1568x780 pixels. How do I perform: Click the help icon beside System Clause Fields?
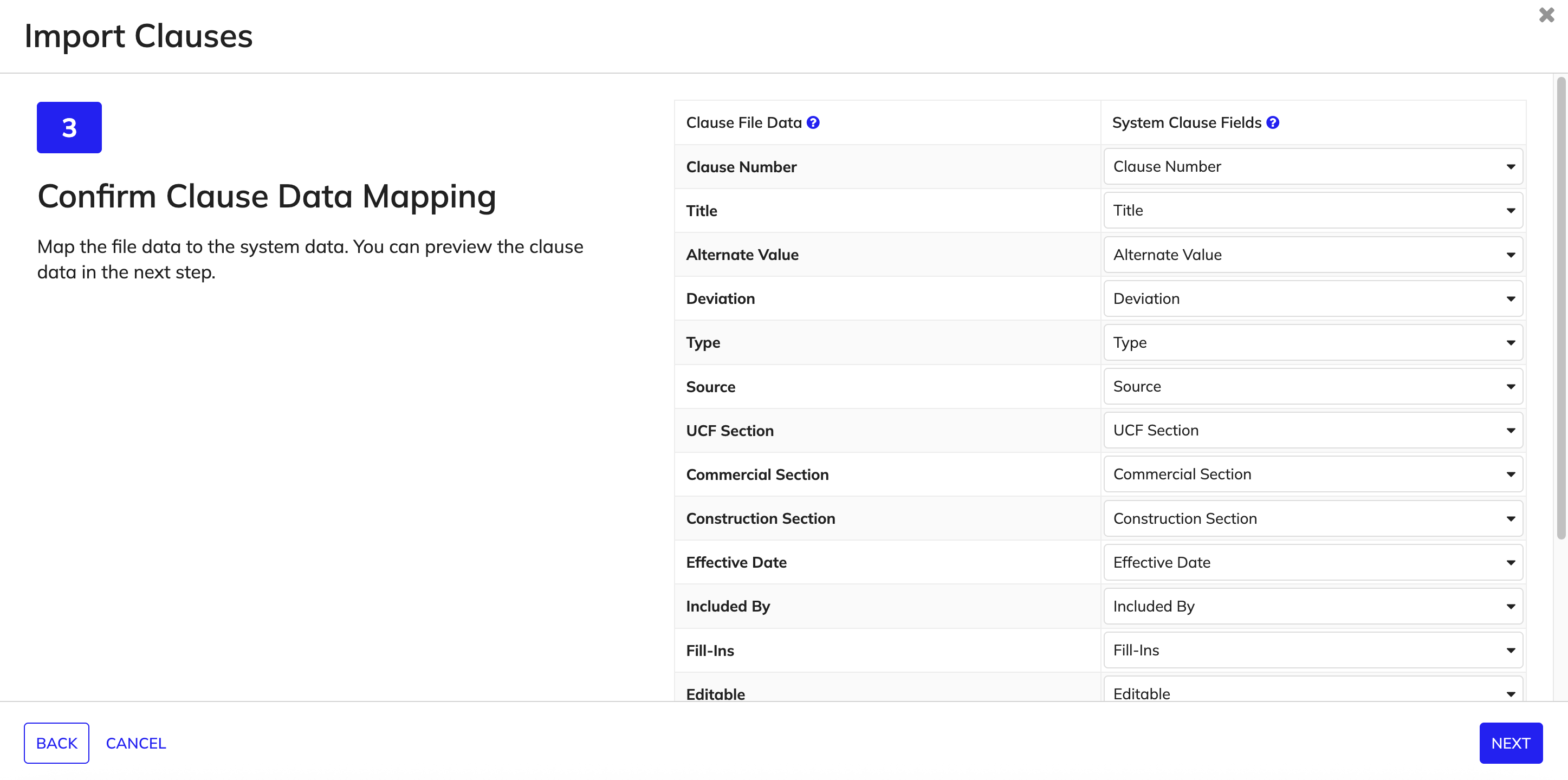point(1272,122)
